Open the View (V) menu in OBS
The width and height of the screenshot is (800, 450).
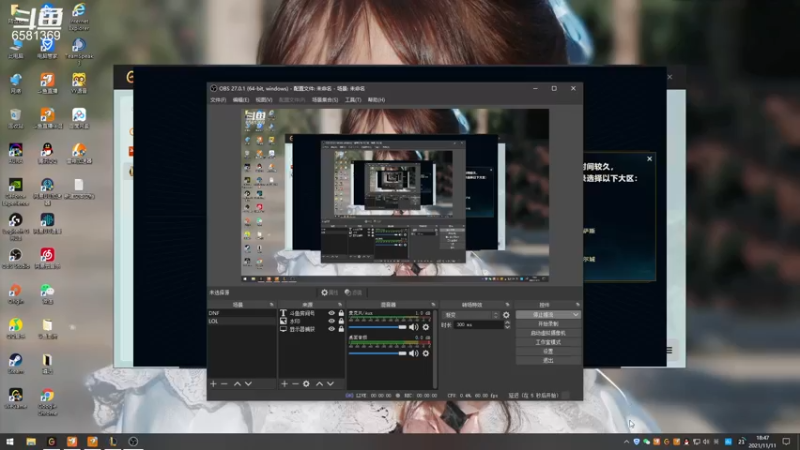coord(264,100)
